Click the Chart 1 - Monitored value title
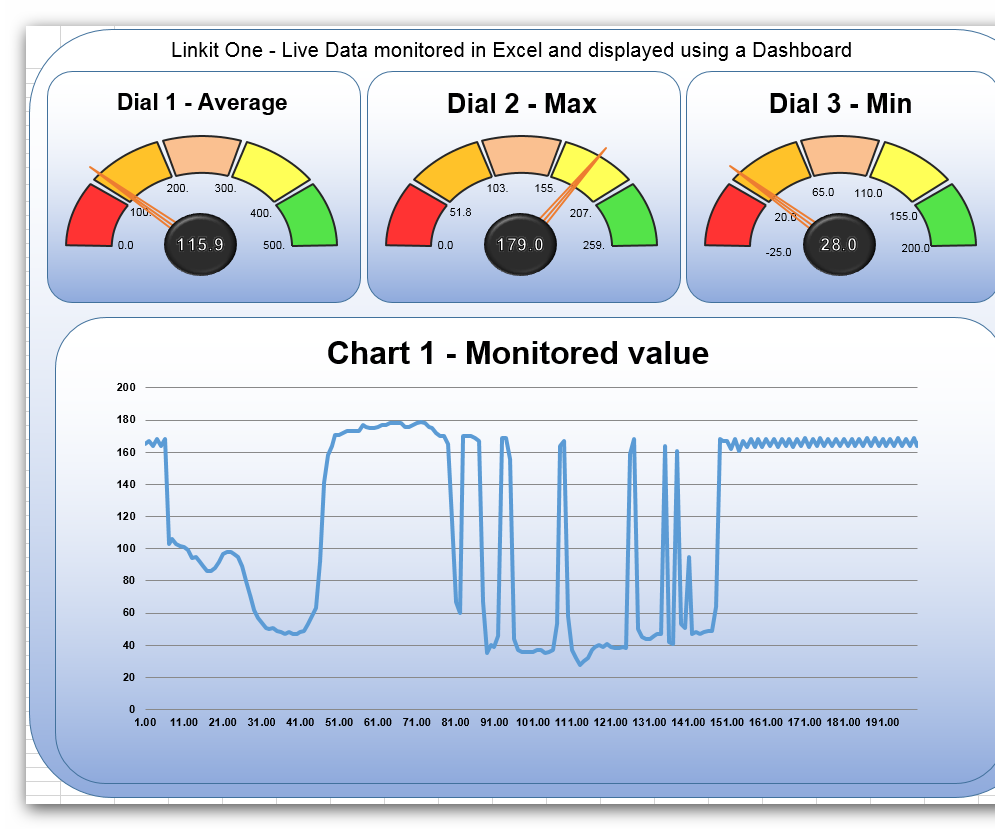995x829 pixels. point(518,353)
